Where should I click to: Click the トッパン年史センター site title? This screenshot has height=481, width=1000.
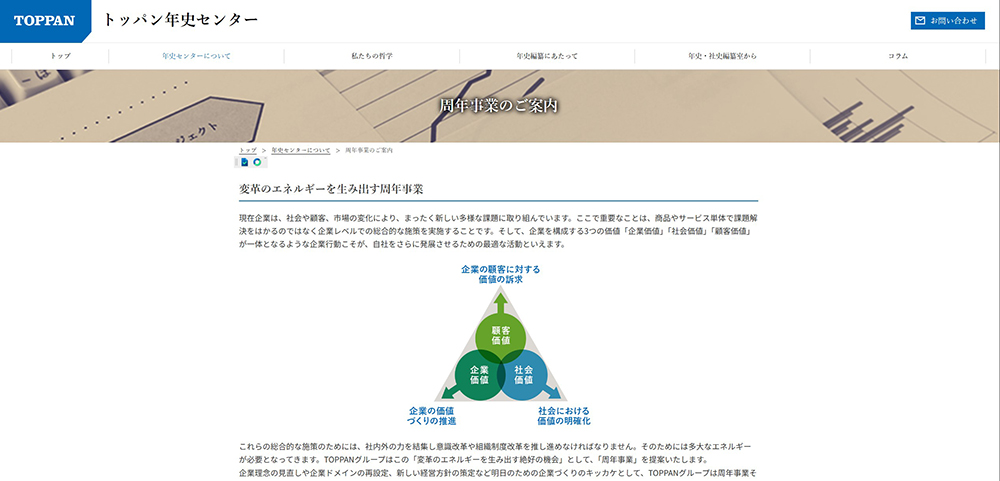click(x=180, y=20)
